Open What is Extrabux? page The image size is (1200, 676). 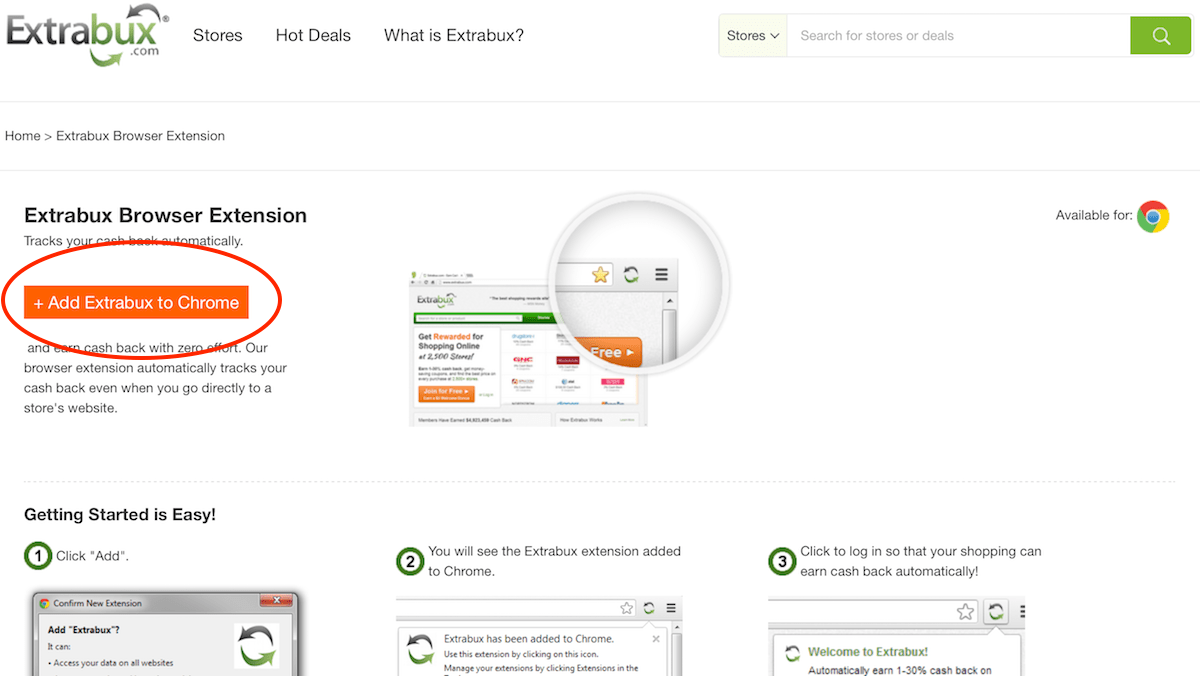454,36
